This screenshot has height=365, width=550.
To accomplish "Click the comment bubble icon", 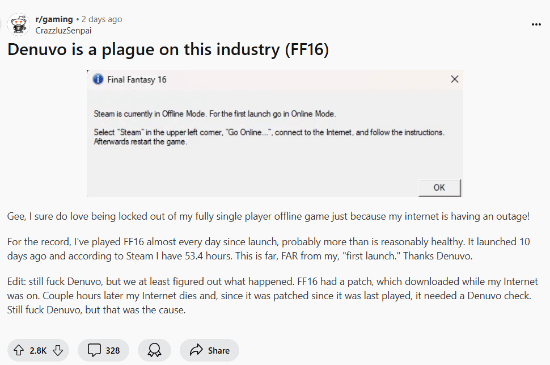I will coord(94,350).
